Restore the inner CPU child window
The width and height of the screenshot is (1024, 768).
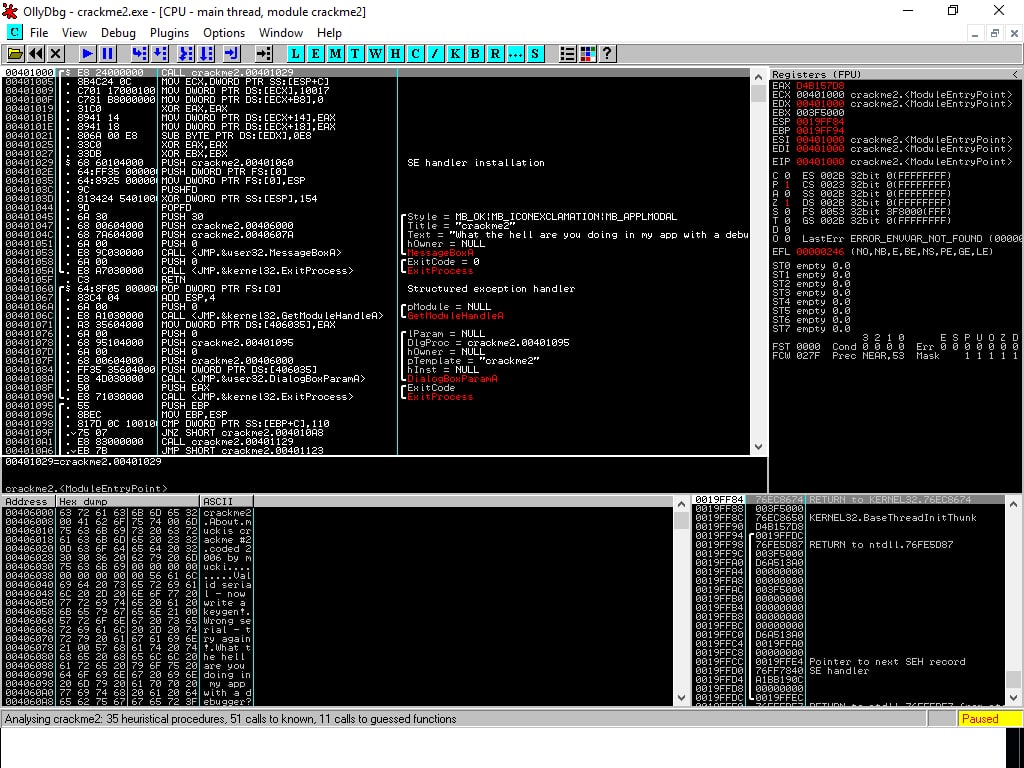(x=995, y=33)
